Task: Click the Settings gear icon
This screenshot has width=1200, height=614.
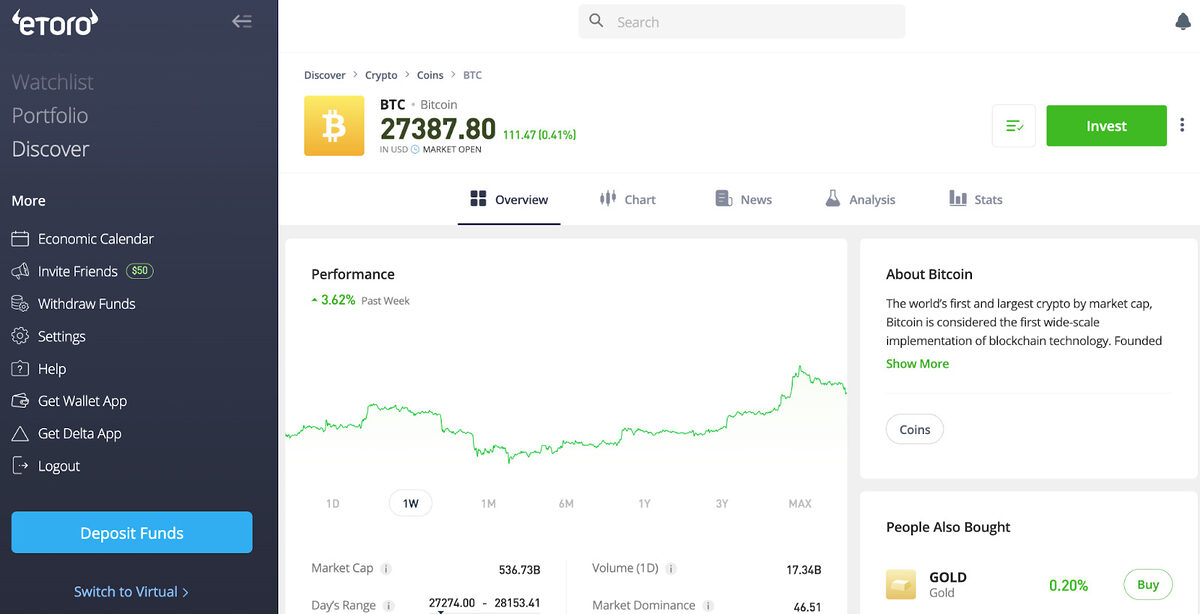Action: pyautogui.click(x=20, y=336)
